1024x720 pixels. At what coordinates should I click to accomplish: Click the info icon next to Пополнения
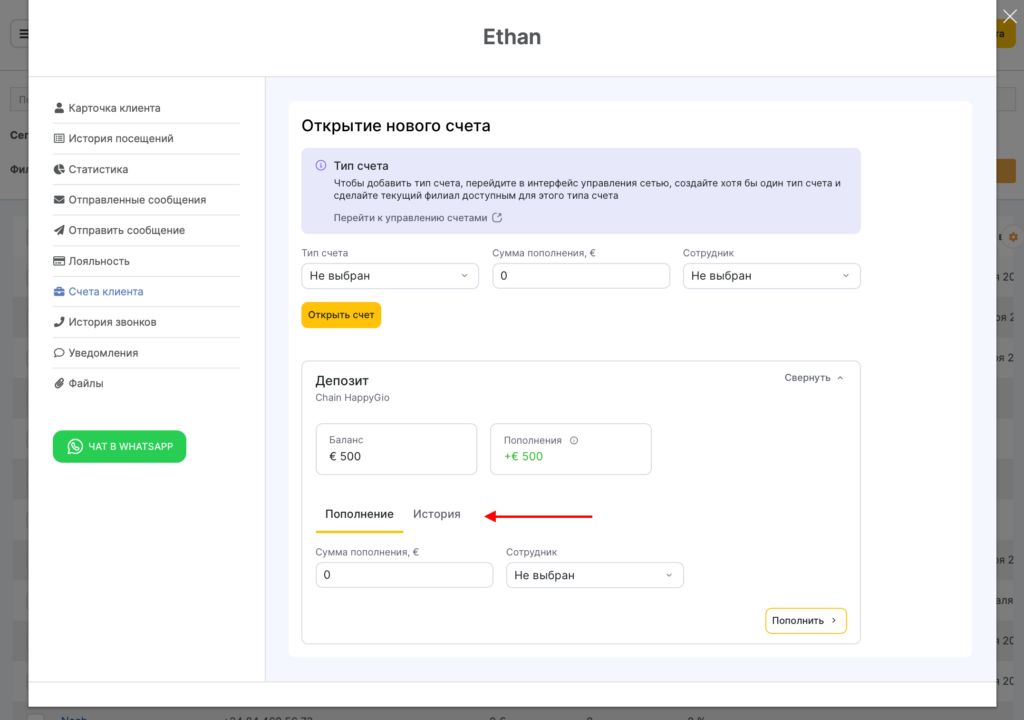(574, 440)
